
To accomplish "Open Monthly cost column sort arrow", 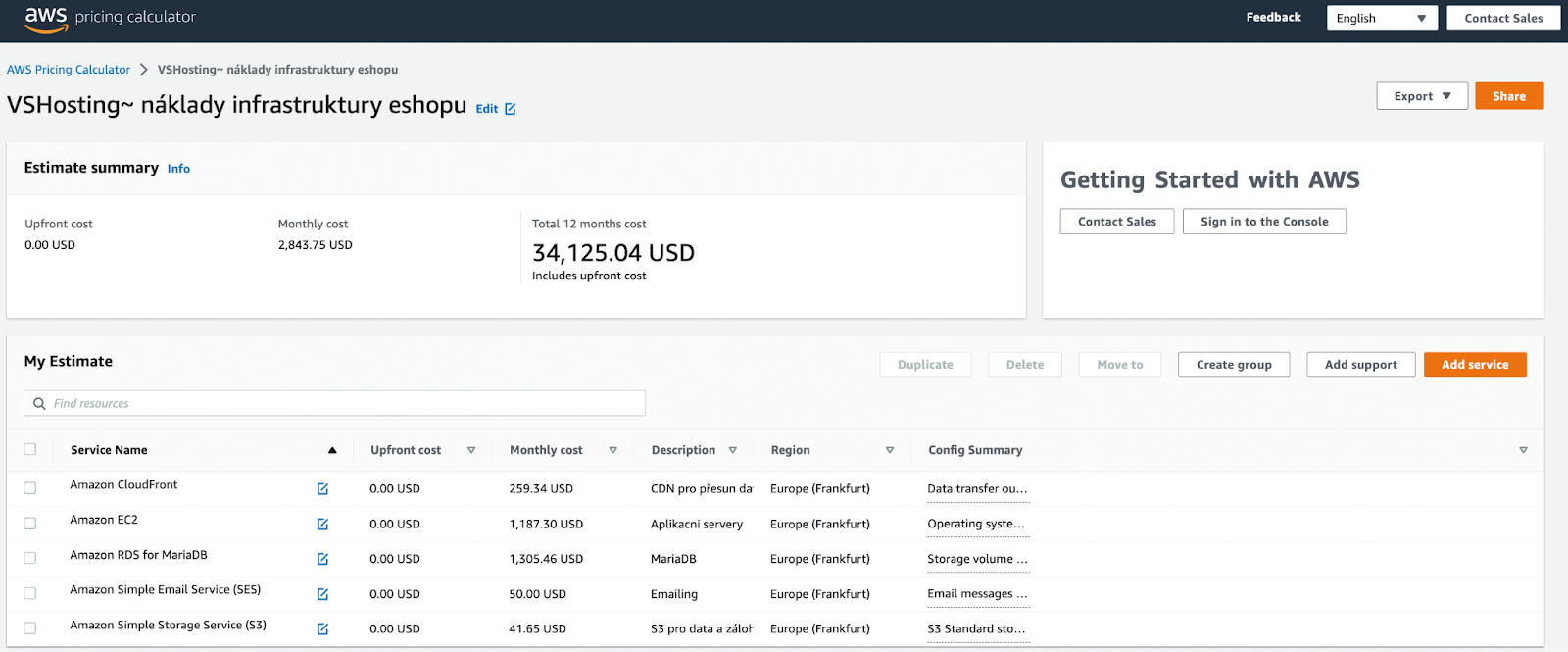I will [612, 450].
